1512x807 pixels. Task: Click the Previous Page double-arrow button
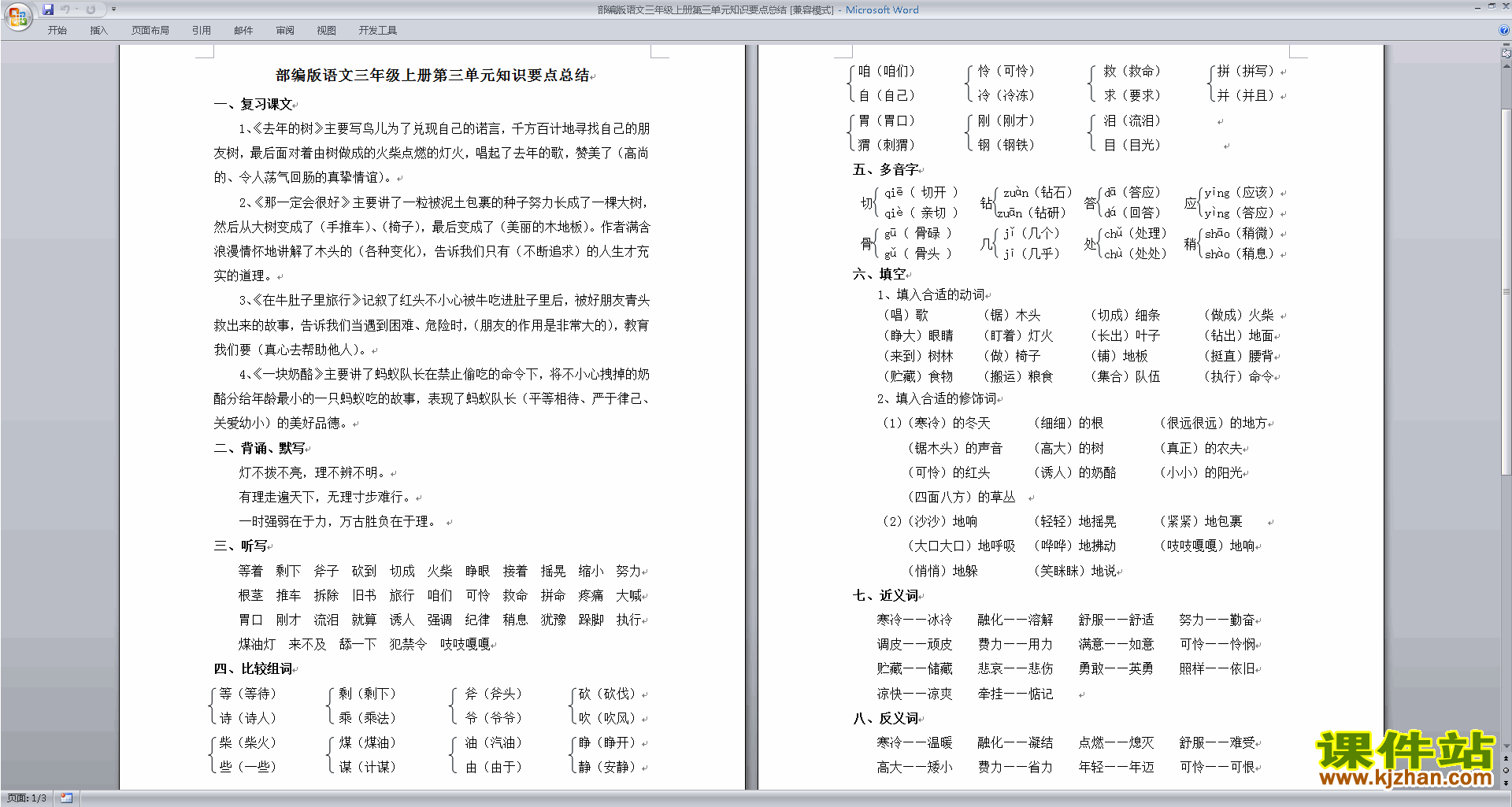tap(1506, 758)
